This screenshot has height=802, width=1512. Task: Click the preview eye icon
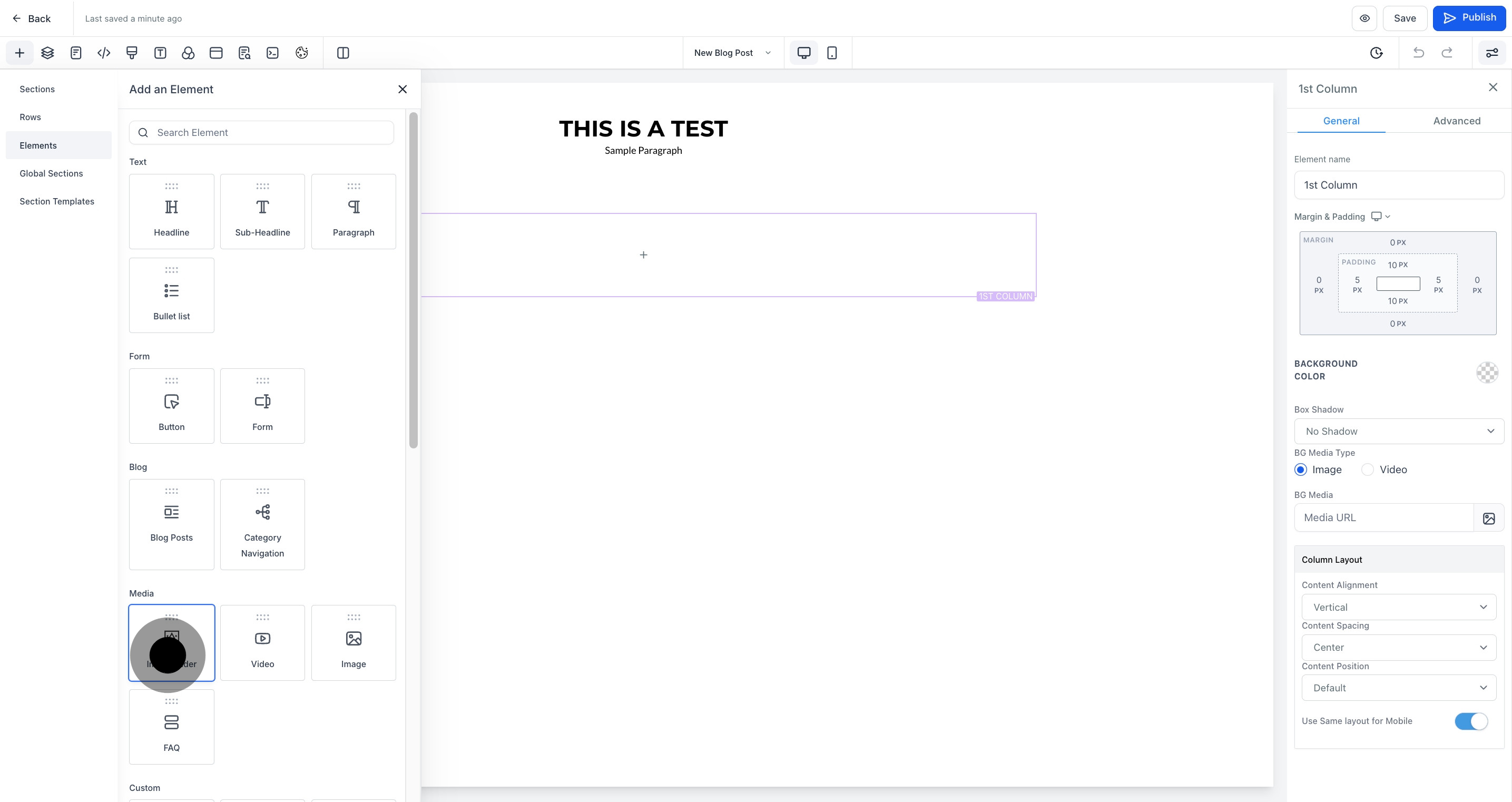tap(1364, 18)
